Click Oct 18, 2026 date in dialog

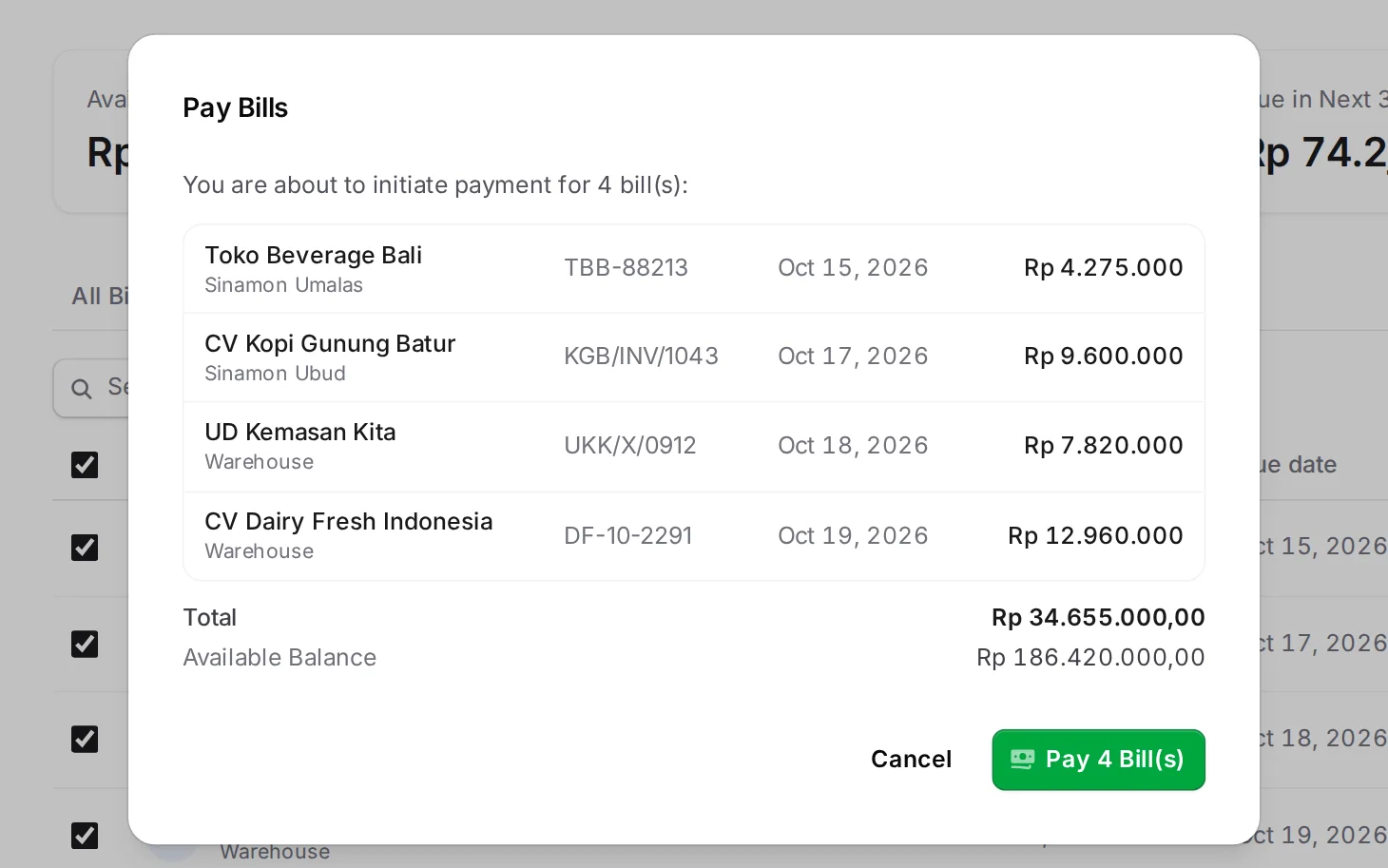[853, 445]
